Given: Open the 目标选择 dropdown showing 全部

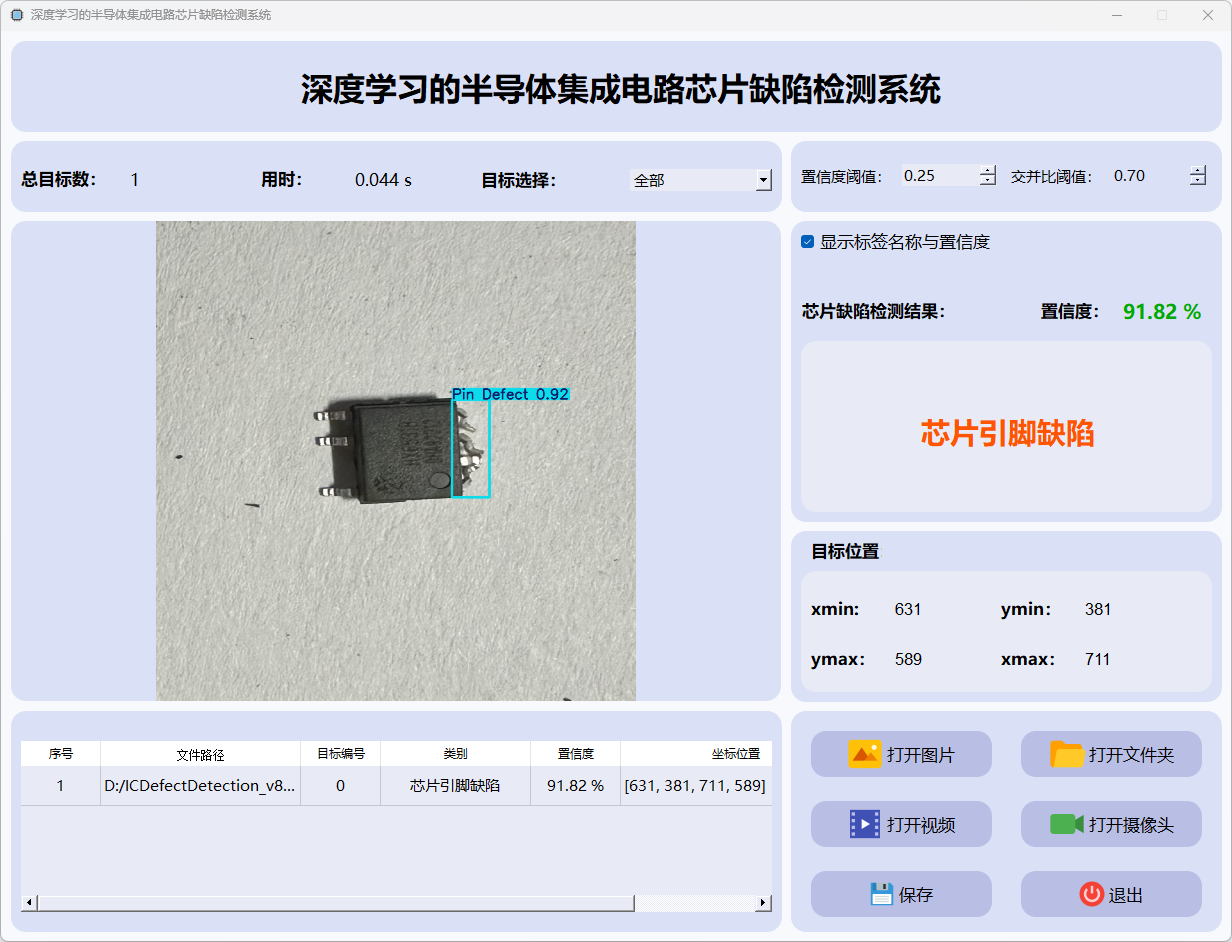Looking at the screenshot, I should tap(764, 180).
